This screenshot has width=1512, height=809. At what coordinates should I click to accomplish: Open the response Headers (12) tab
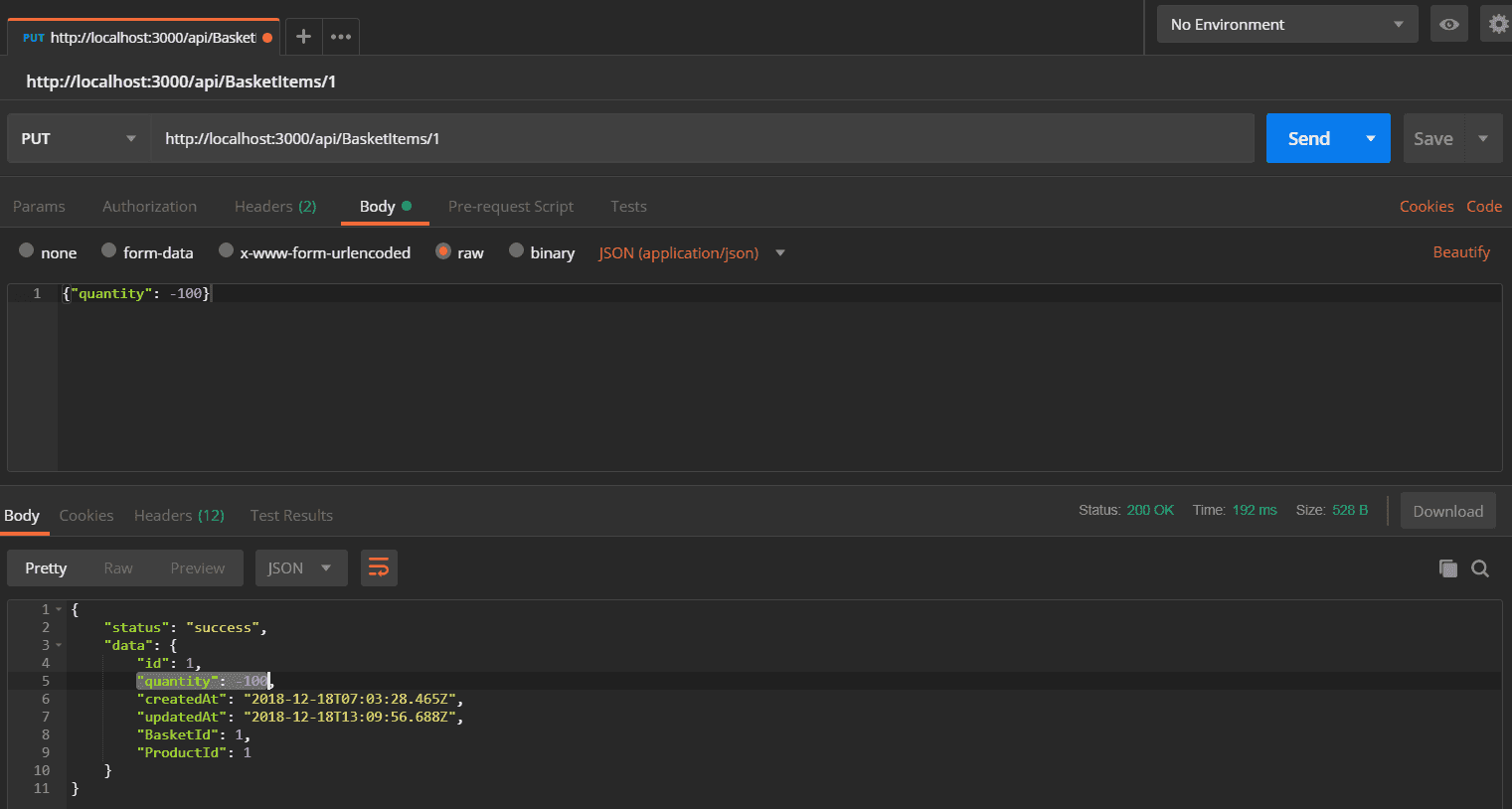pyautogui.click(x=179, y=515)
